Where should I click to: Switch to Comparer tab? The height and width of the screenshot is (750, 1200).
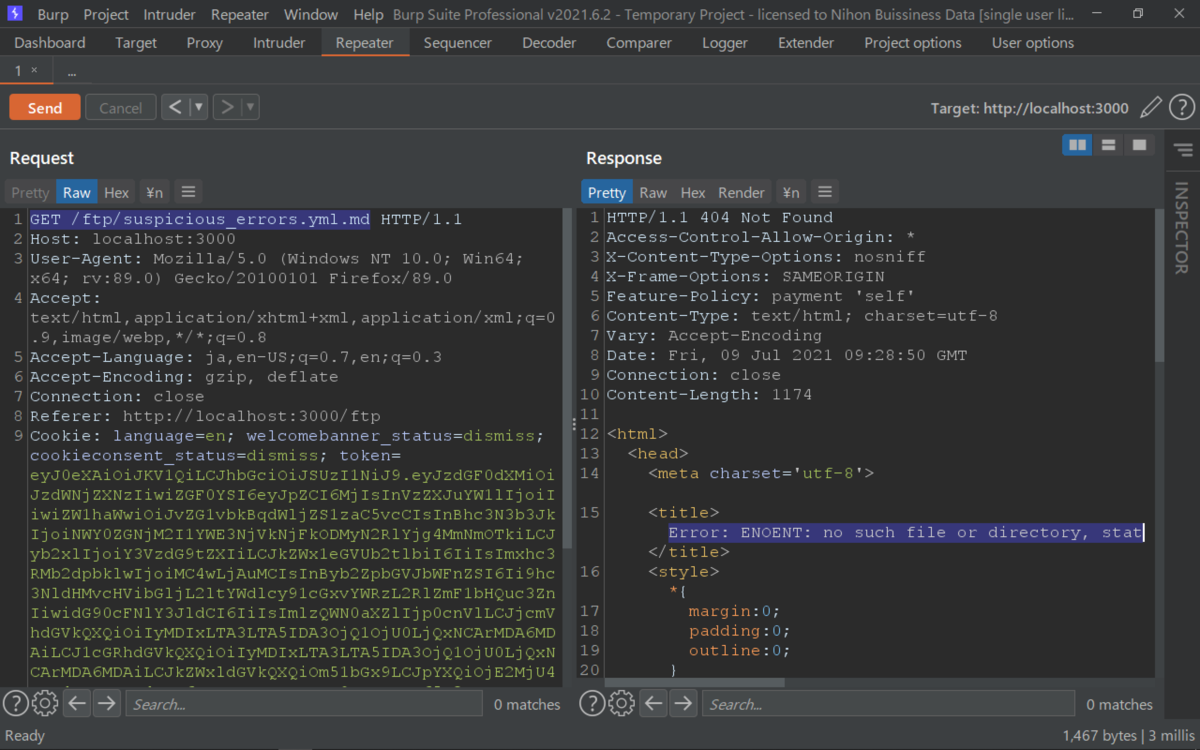pos(639,43)
